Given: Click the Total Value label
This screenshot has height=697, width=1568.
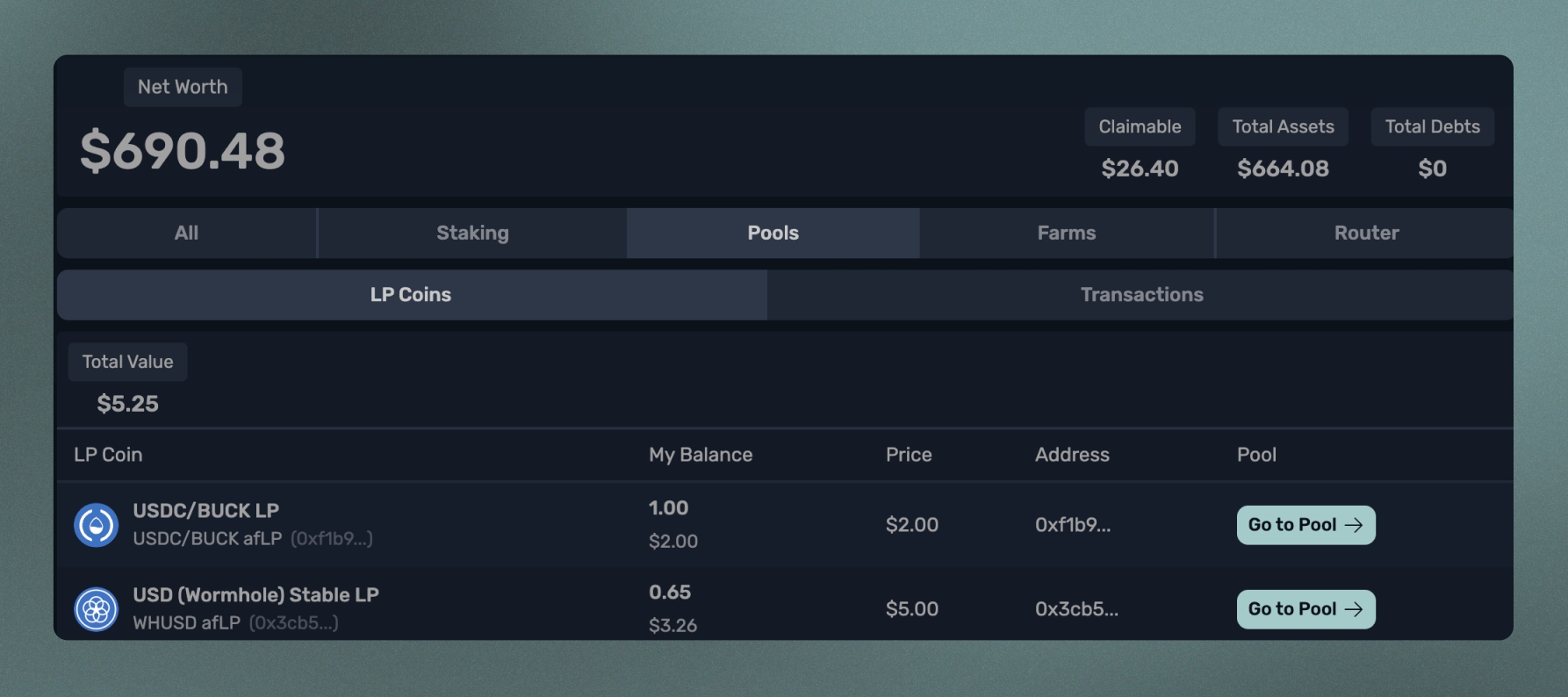Looking at the screenshot, I should click(127, 362).
